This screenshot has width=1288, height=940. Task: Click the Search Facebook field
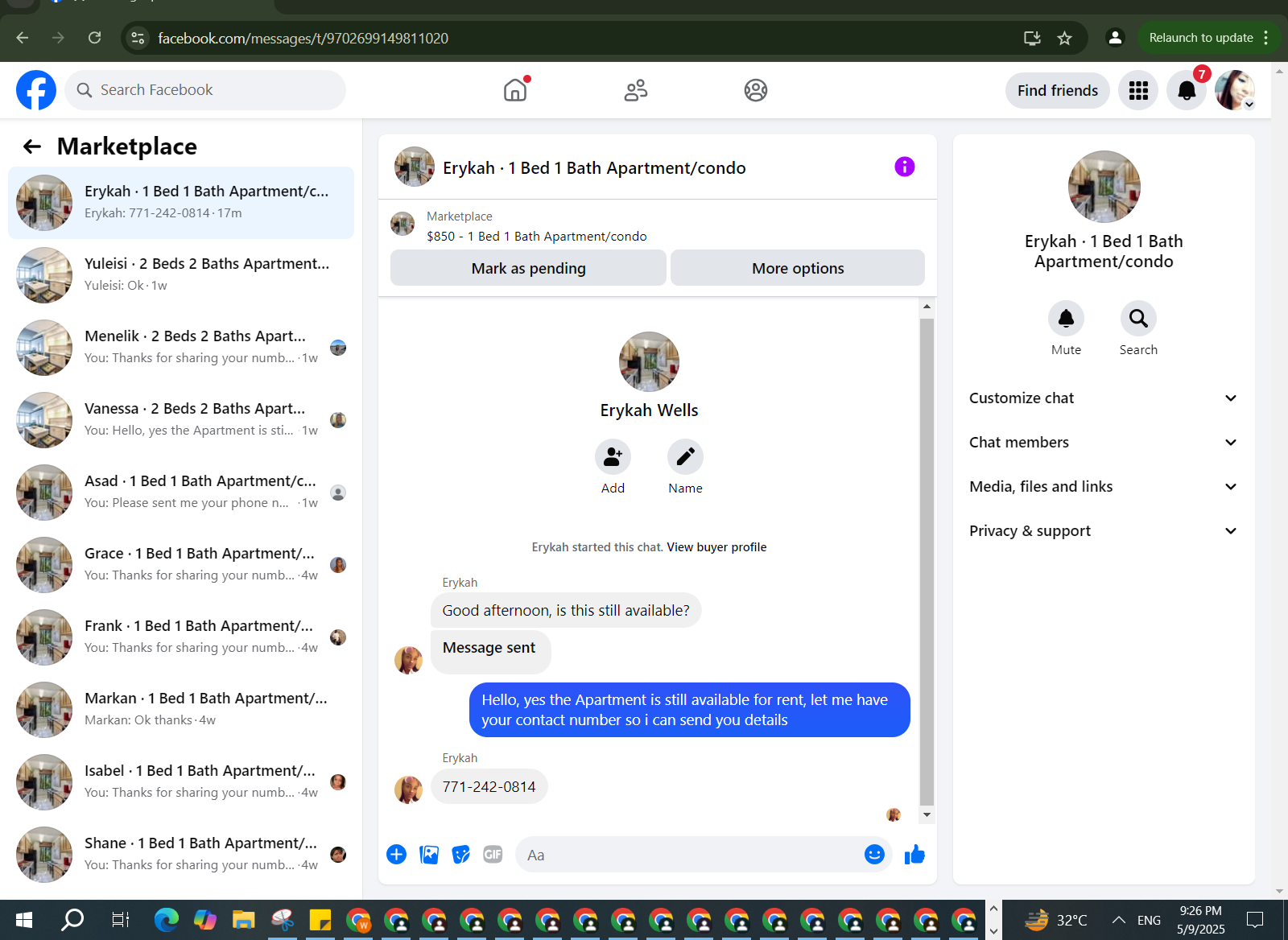click(205, 90)
